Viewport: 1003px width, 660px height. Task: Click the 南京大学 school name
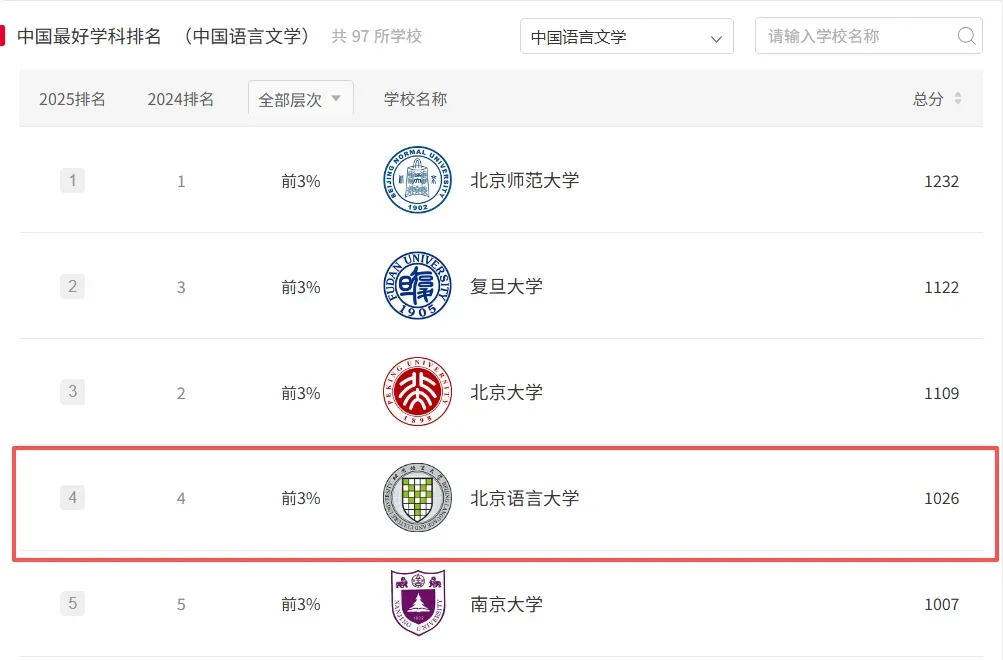[506, 604]
